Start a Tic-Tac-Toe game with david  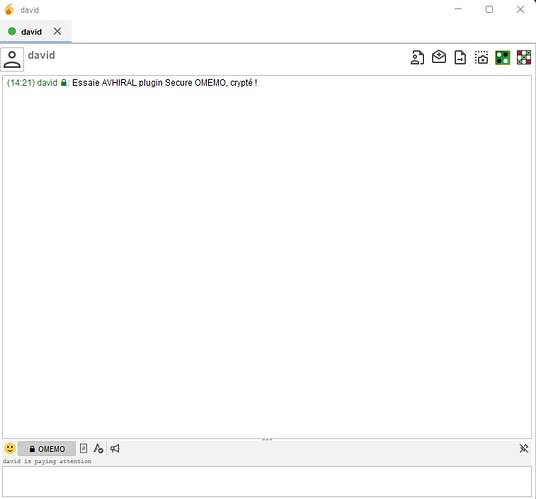click(524, 57)
